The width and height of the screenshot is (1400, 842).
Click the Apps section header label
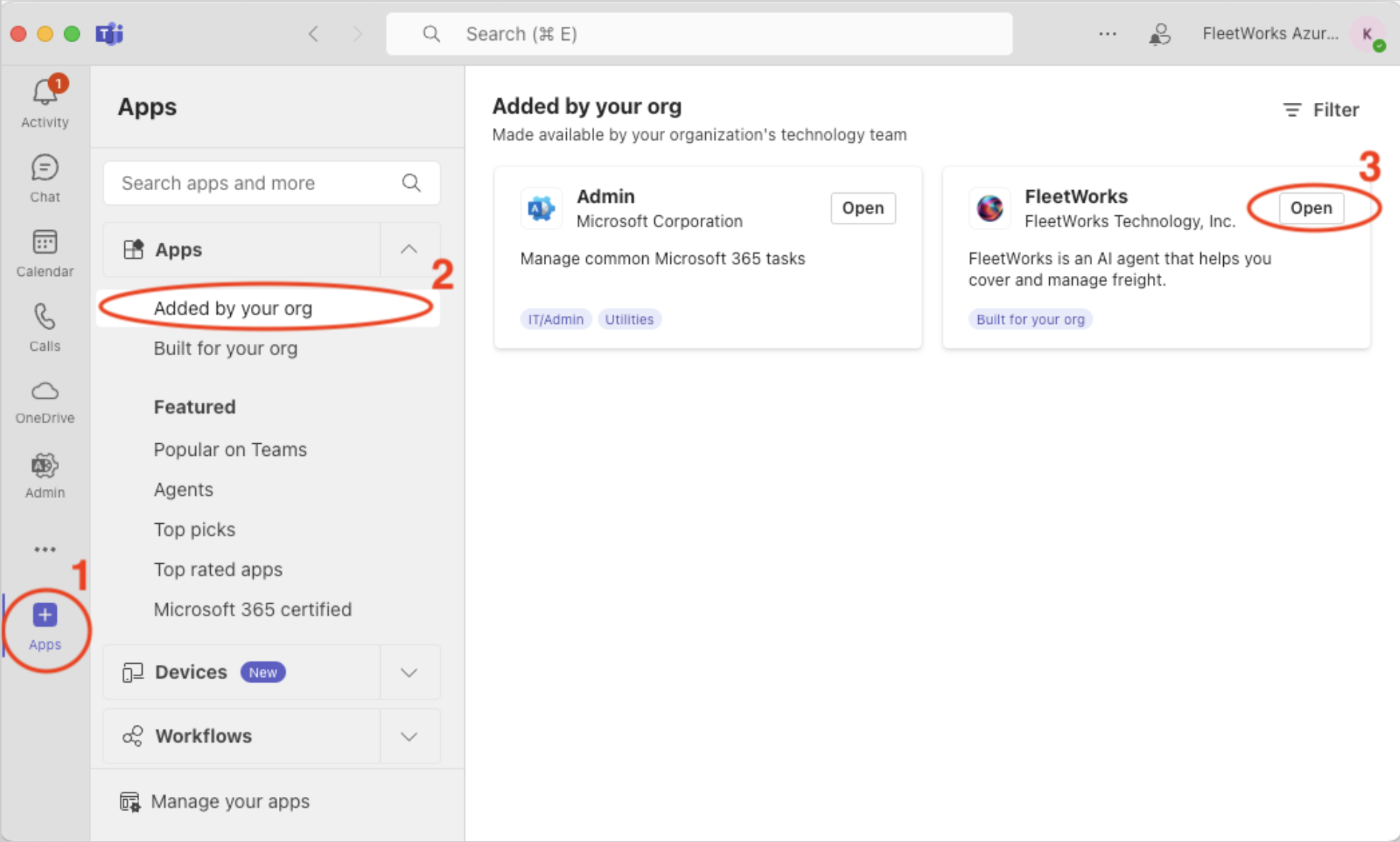[x=178, y=249]
